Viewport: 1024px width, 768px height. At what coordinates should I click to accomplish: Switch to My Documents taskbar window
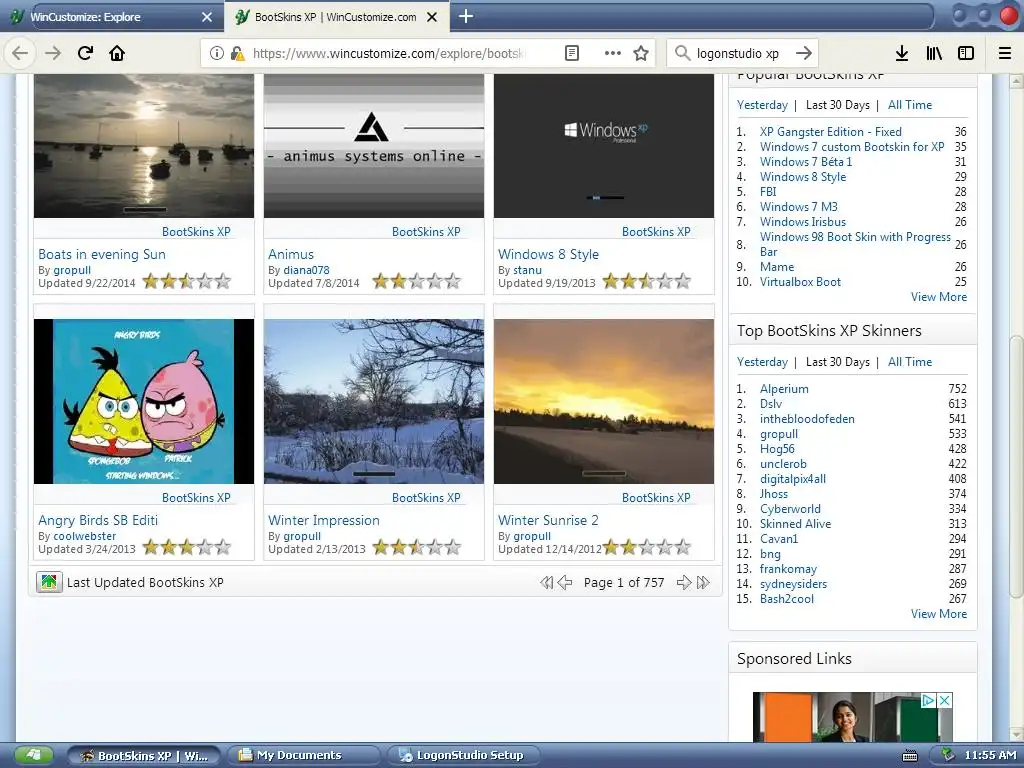click(x=303, y=756)
